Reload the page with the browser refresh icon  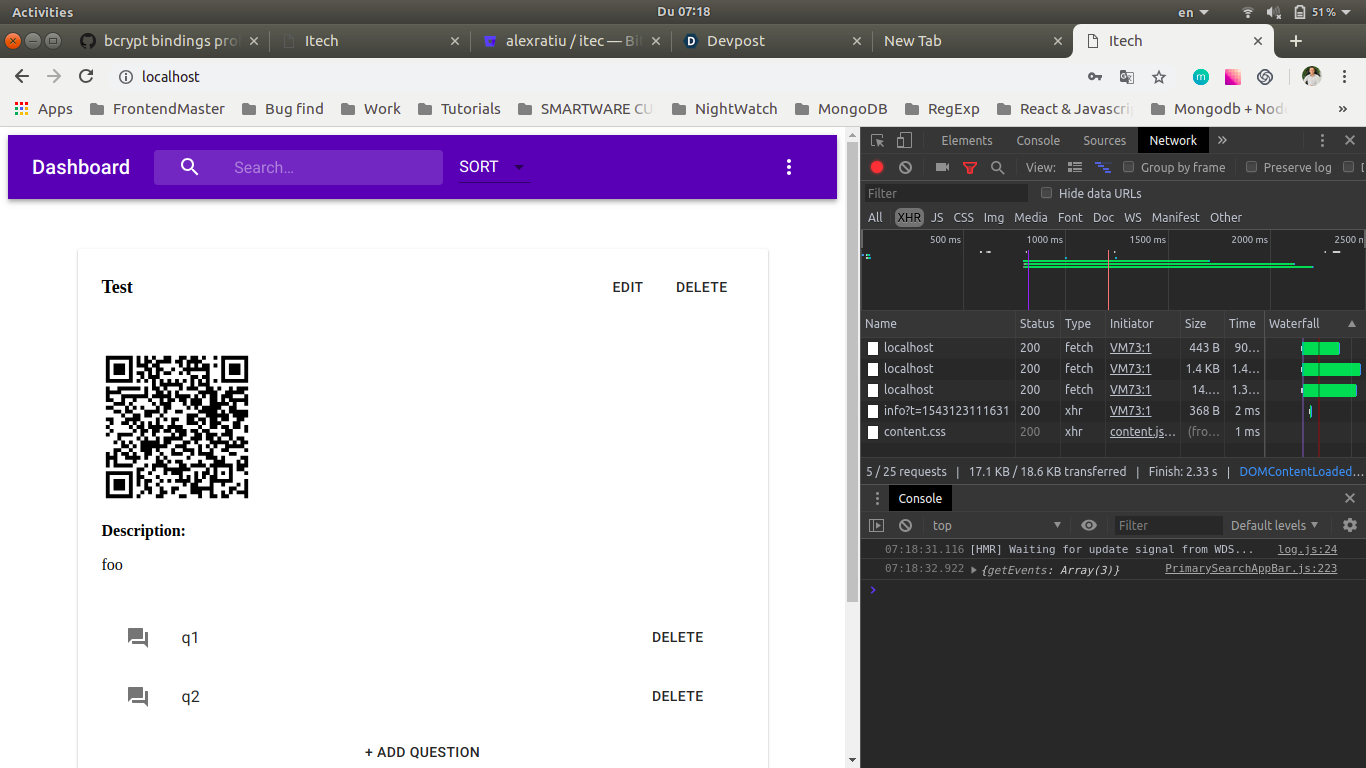click(x=86, y=76)
